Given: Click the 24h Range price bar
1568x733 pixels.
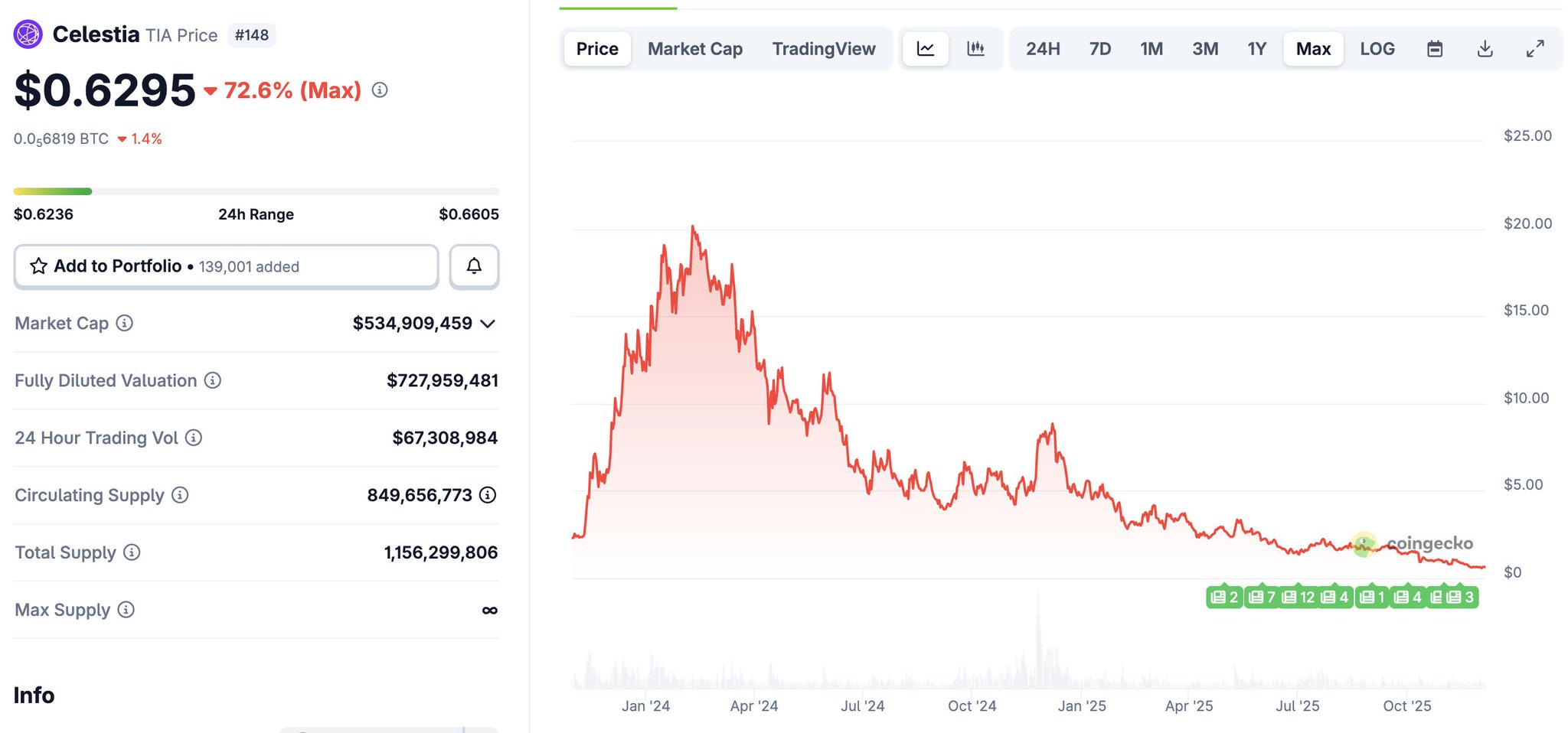Looking at the screenshot, I should 256,191.
